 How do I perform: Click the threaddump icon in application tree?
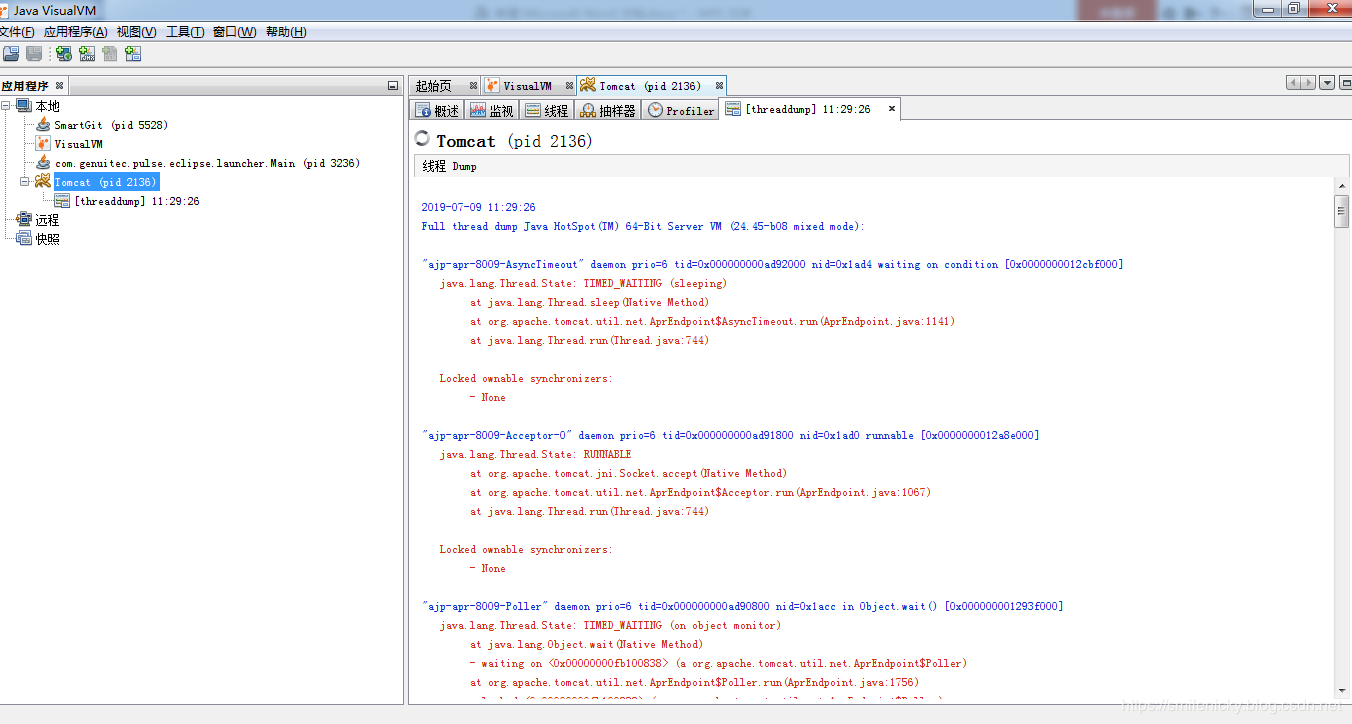tap(62, 201)
